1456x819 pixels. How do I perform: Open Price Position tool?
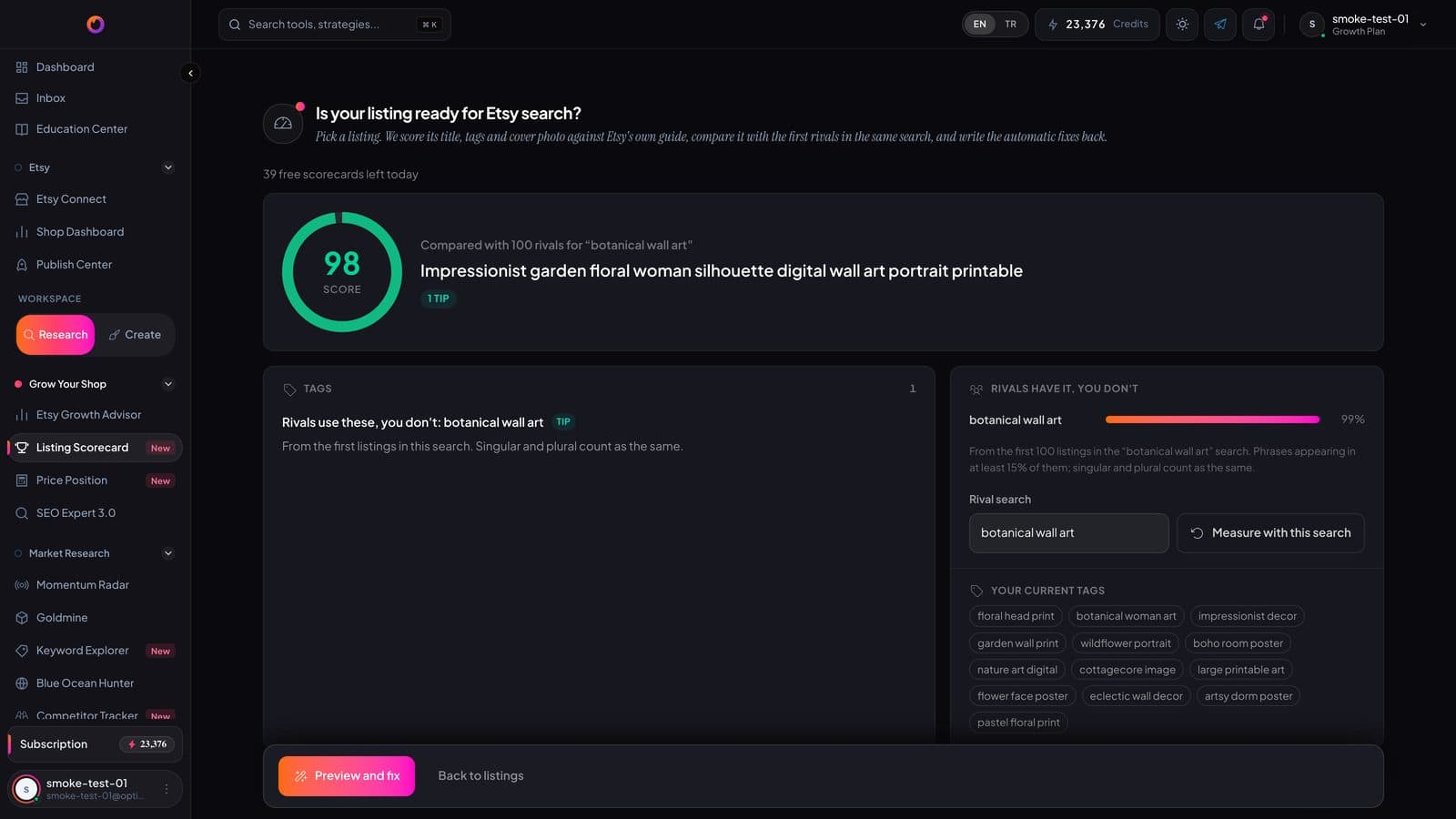(95, 480)
